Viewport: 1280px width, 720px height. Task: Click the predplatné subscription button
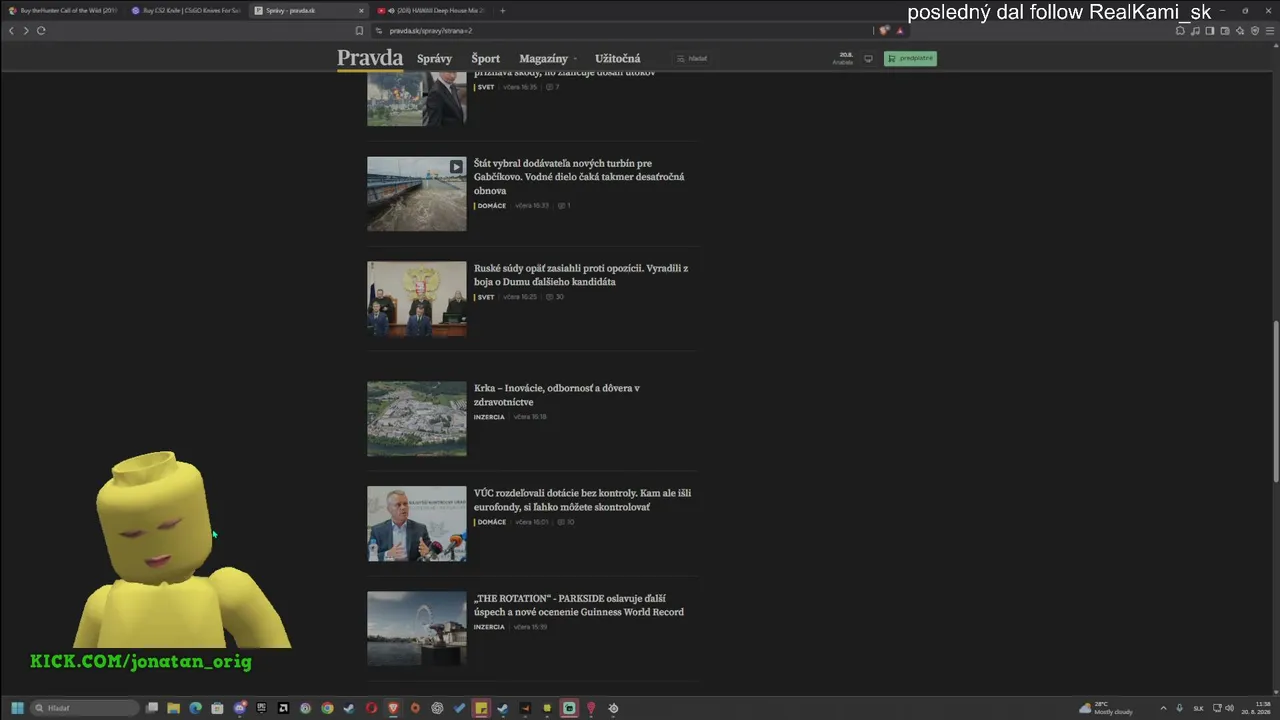tap(910, 59)
